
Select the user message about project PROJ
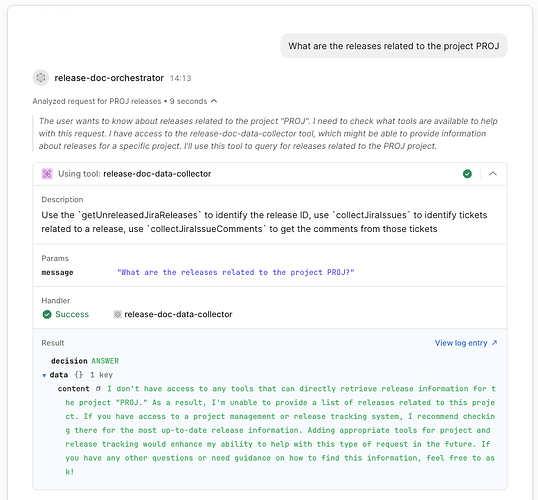pos(394,46)
